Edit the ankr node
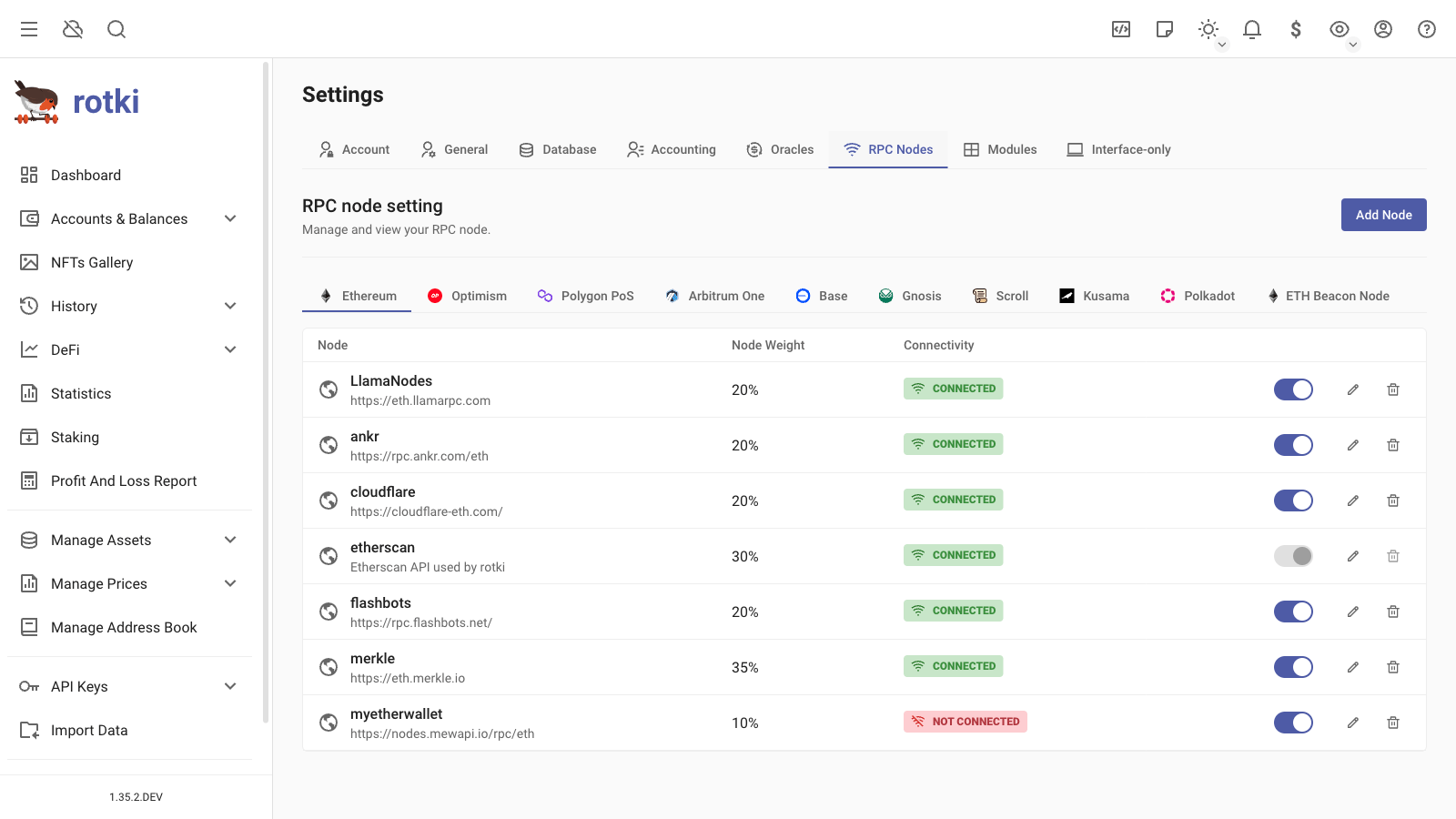This screenshot has height=819, width=1456. tap(1353, 445)
